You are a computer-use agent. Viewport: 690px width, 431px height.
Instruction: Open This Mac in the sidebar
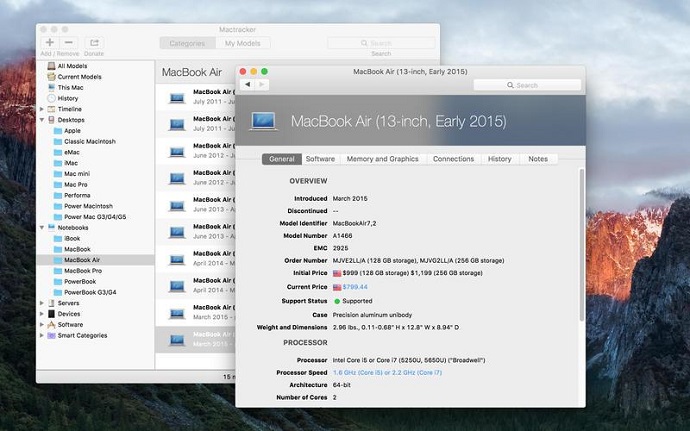(71, 88)
